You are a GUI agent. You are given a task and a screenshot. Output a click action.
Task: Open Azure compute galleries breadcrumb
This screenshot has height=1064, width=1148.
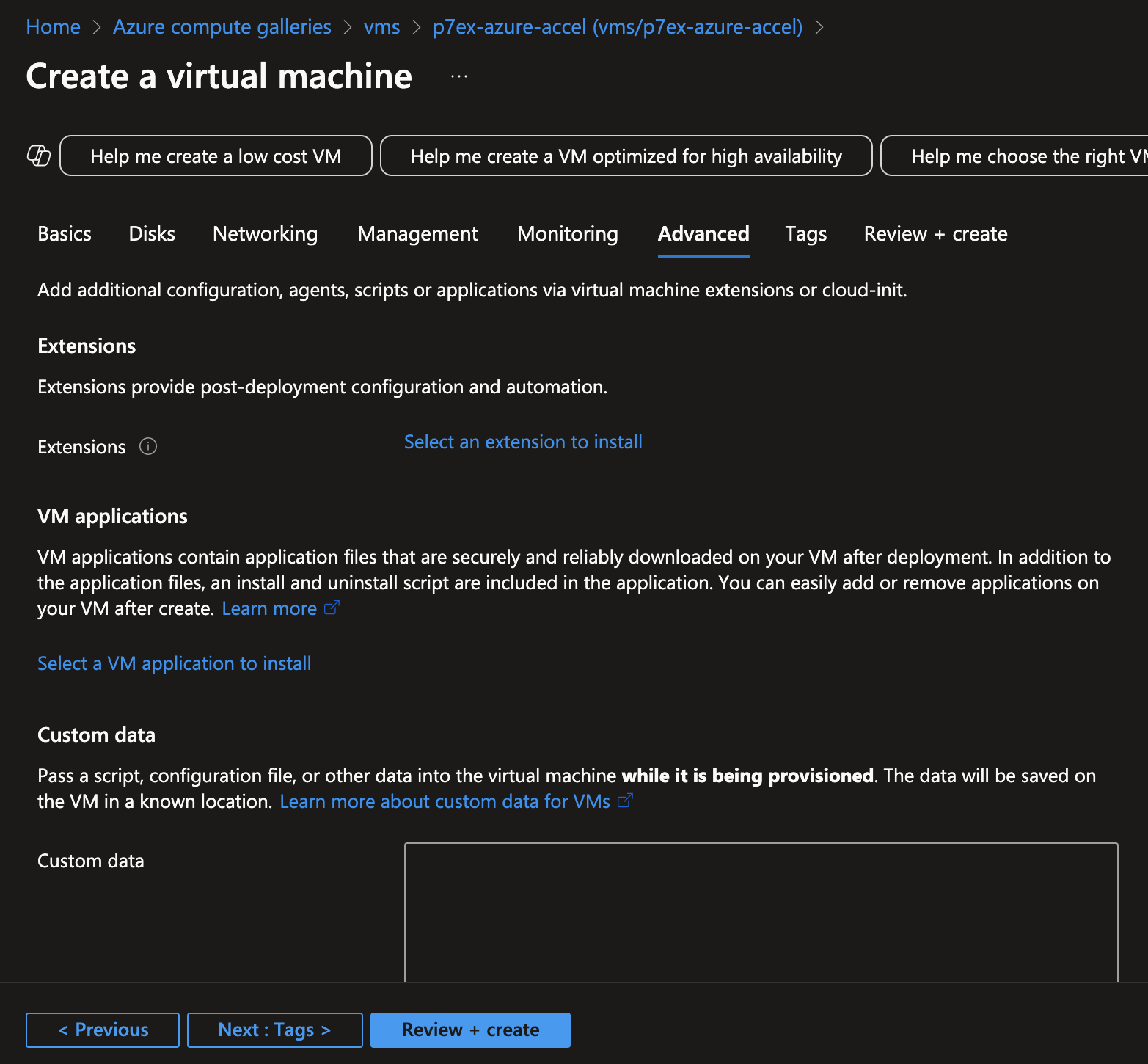coord(222,27)
